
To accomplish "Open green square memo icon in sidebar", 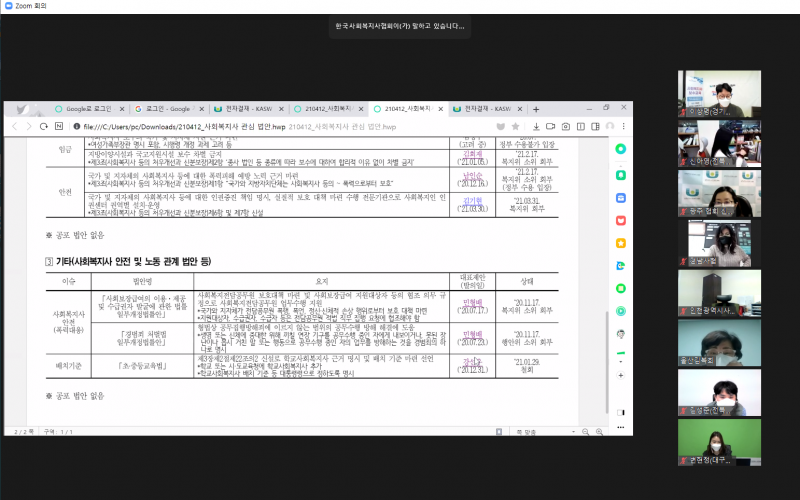I will (x=620, y=288).
